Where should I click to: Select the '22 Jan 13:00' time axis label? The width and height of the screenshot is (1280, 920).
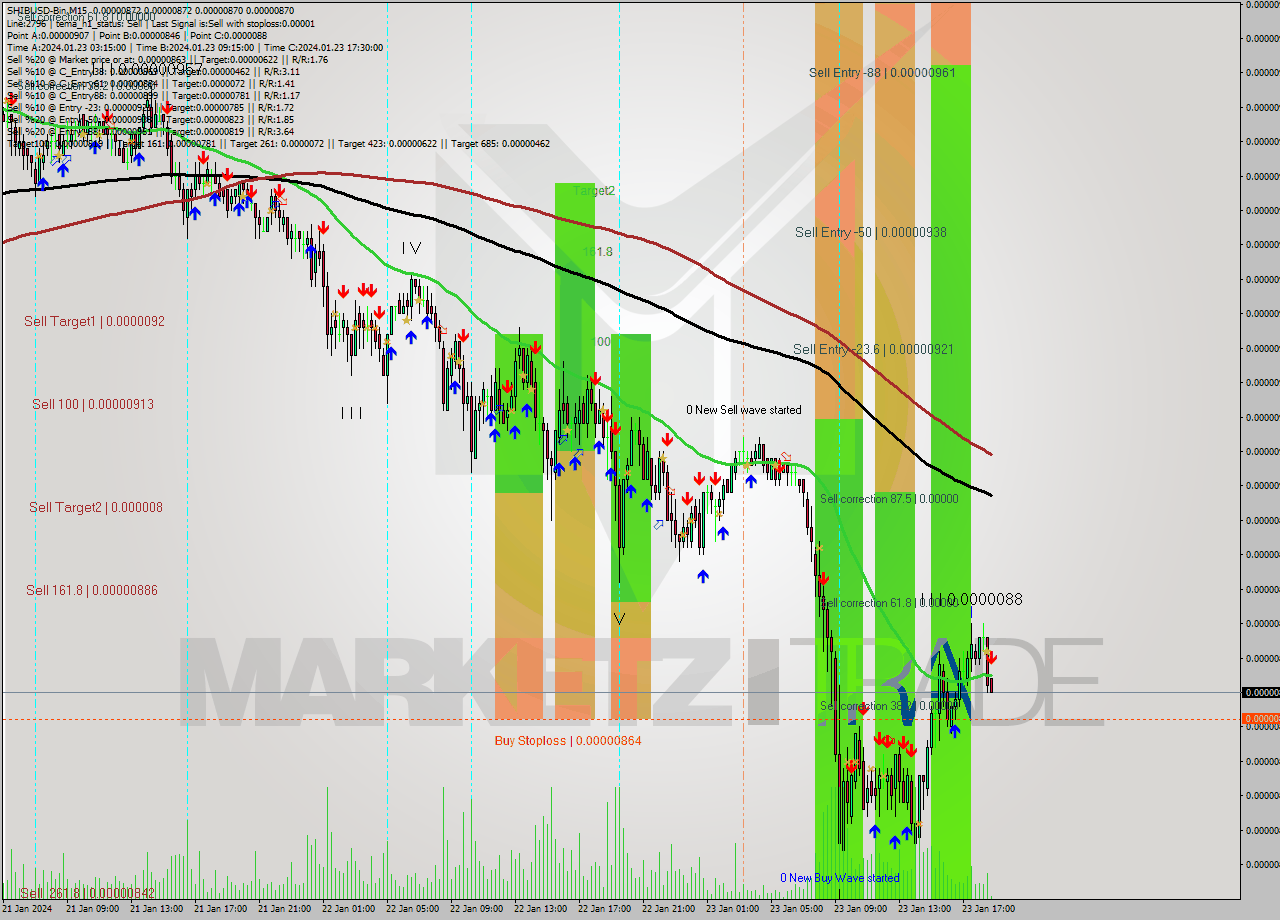point(541,909)
